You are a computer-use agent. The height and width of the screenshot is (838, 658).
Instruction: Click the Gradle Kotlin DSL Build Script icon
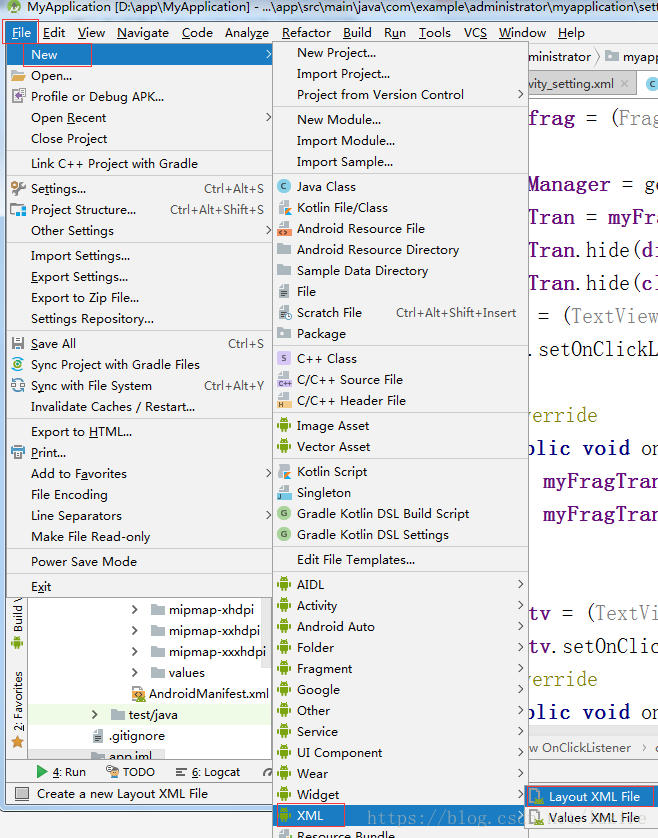[284, 514]
